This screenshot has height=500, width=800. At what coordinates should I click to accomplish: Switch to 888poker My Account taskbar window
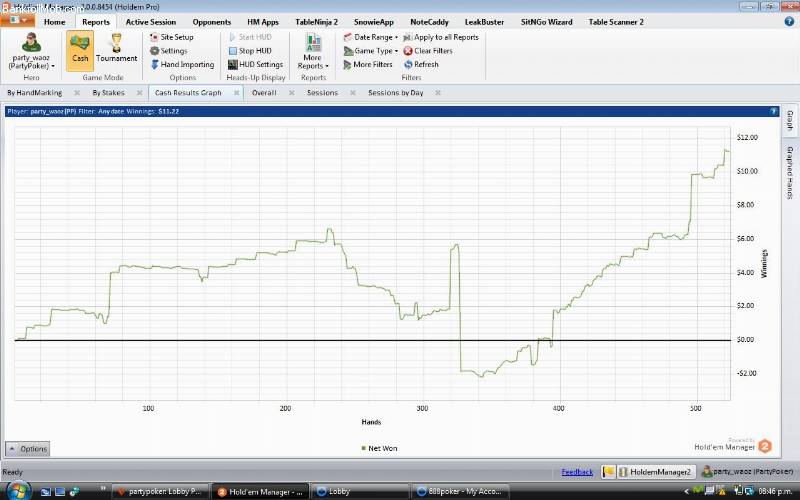click(x=459, y=492)
